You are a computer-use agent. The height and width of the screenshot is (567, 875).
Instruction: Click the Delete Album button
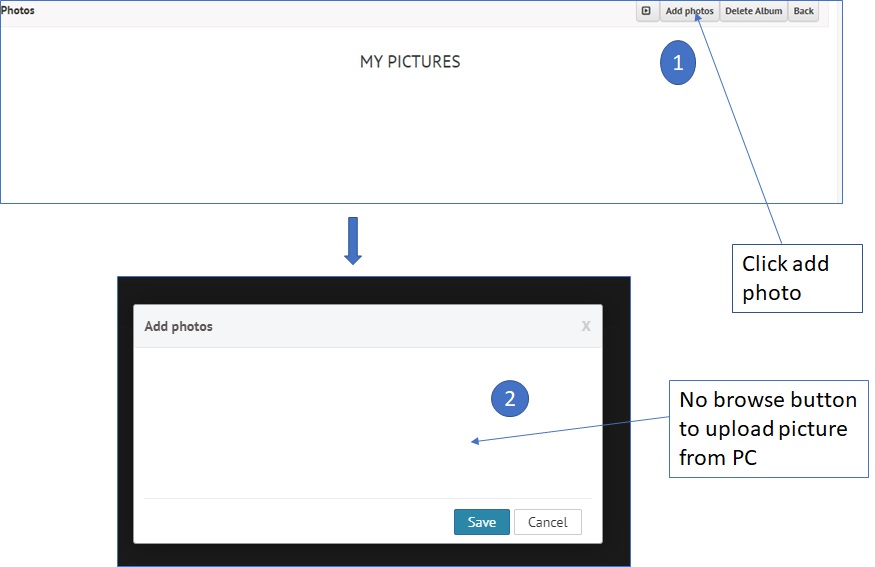tap(753, 11)
